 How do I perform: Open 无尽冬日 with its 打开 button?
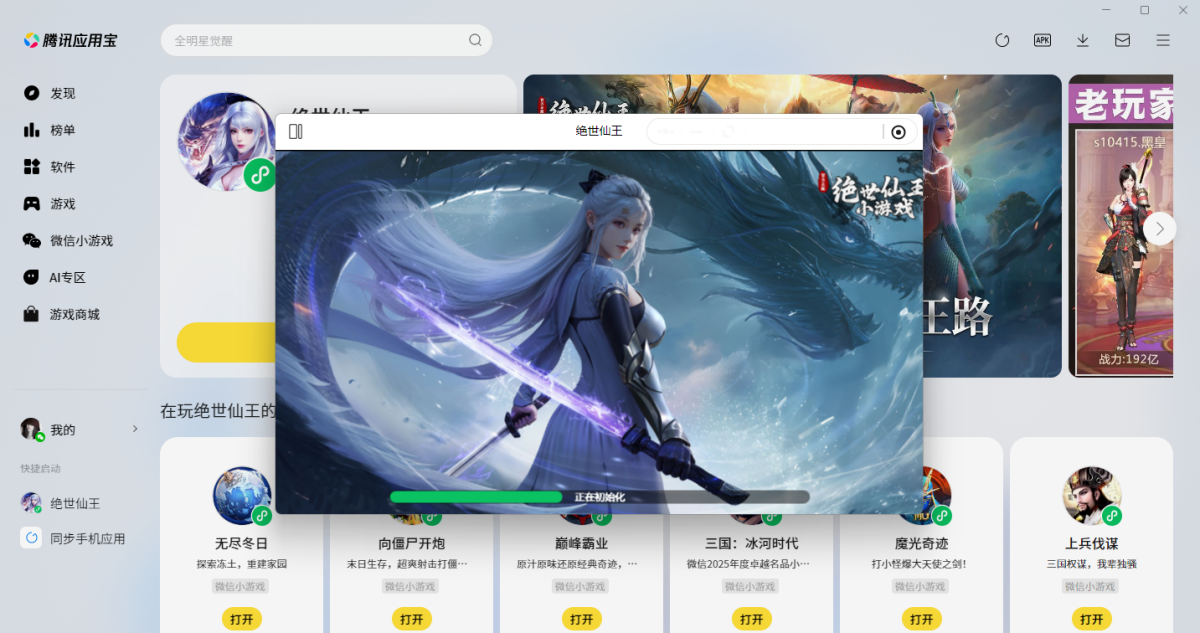240,619
